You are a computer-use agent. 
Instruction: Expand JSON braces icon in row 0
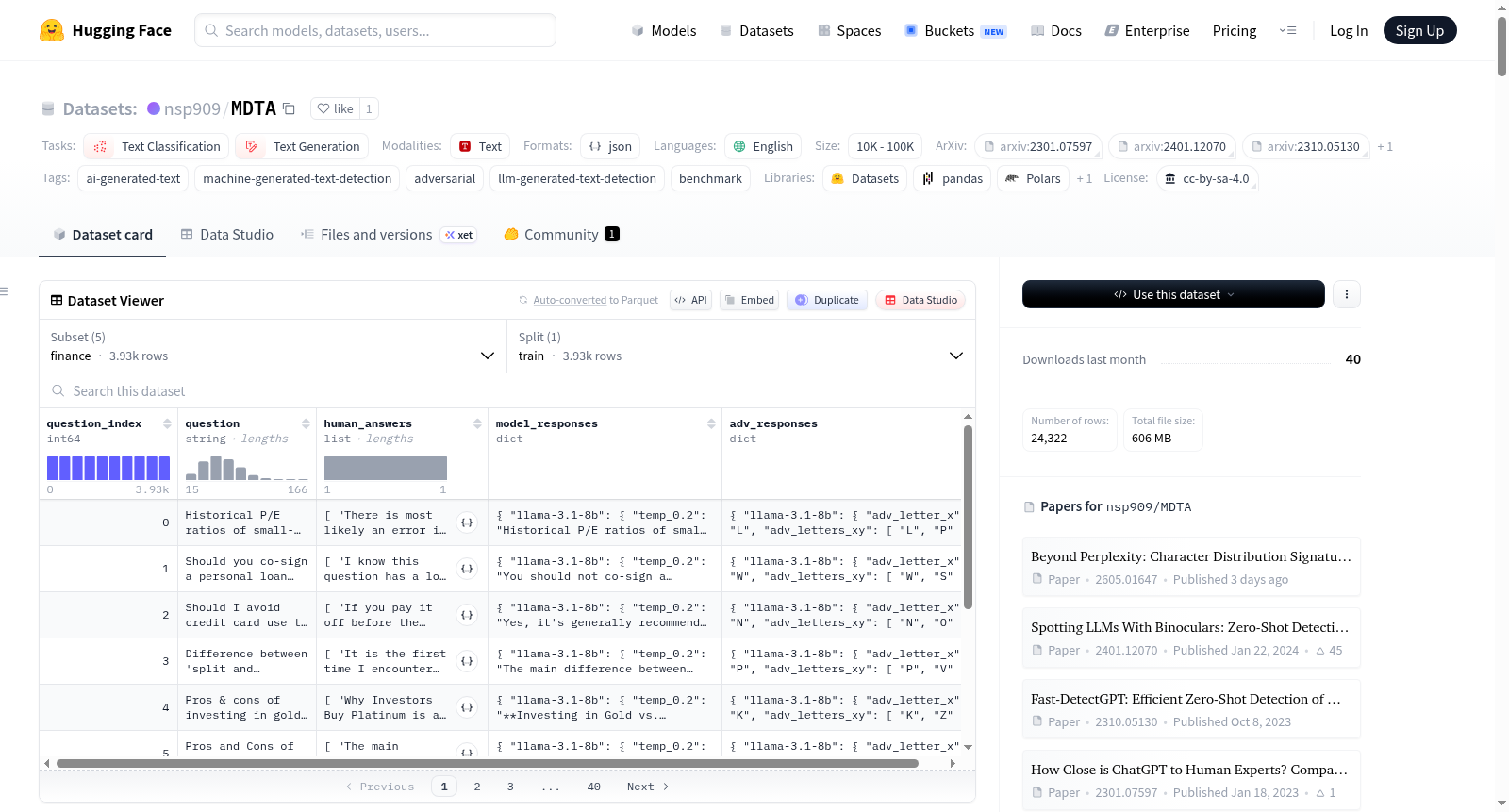(467, 522)
